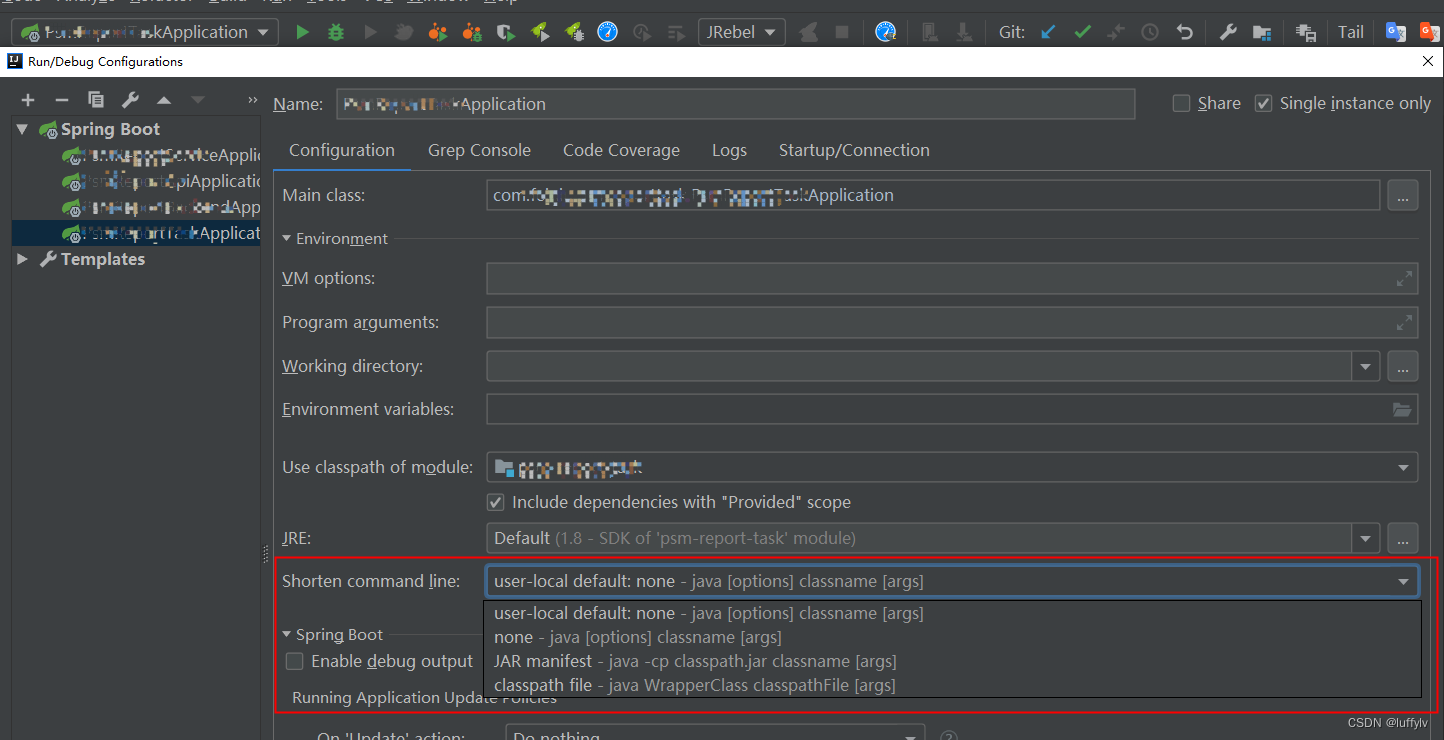The height and width of the screenshot is (740, 1444).
Task: Run application with JRebel rocket icon
Action: coord(540,31)
